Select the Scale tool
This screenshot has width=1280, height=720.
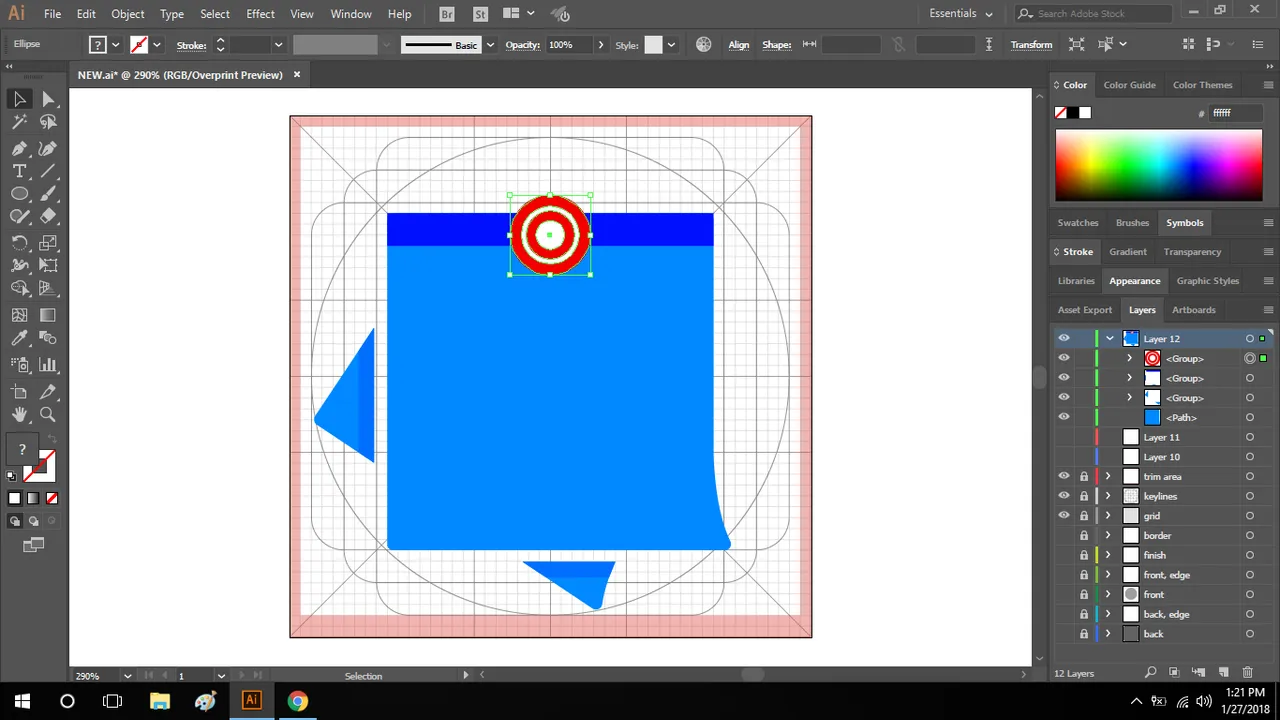tap(48, 243)
